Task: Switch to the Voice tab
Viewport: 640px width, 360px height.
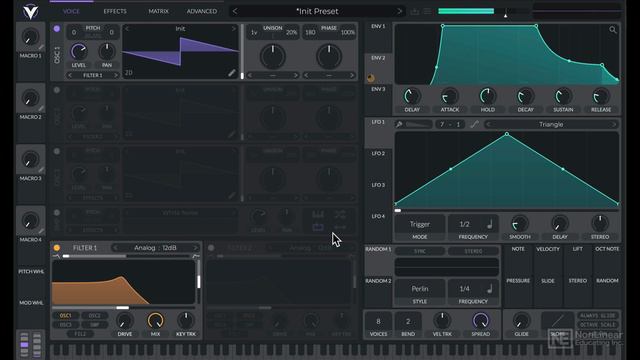Action: pyautogui.click(x=71, y=11)
